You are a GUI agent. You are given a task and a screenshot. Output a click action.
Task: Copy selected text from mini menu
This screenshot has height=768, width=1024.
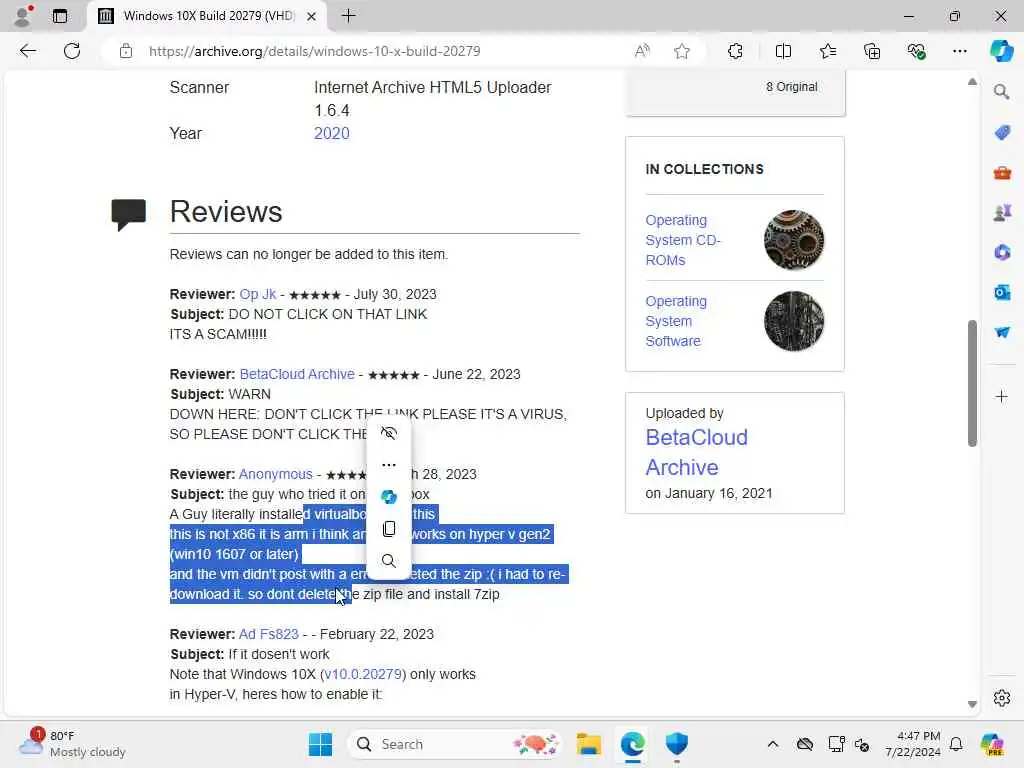pyautogui.click(x=389, y=528)
